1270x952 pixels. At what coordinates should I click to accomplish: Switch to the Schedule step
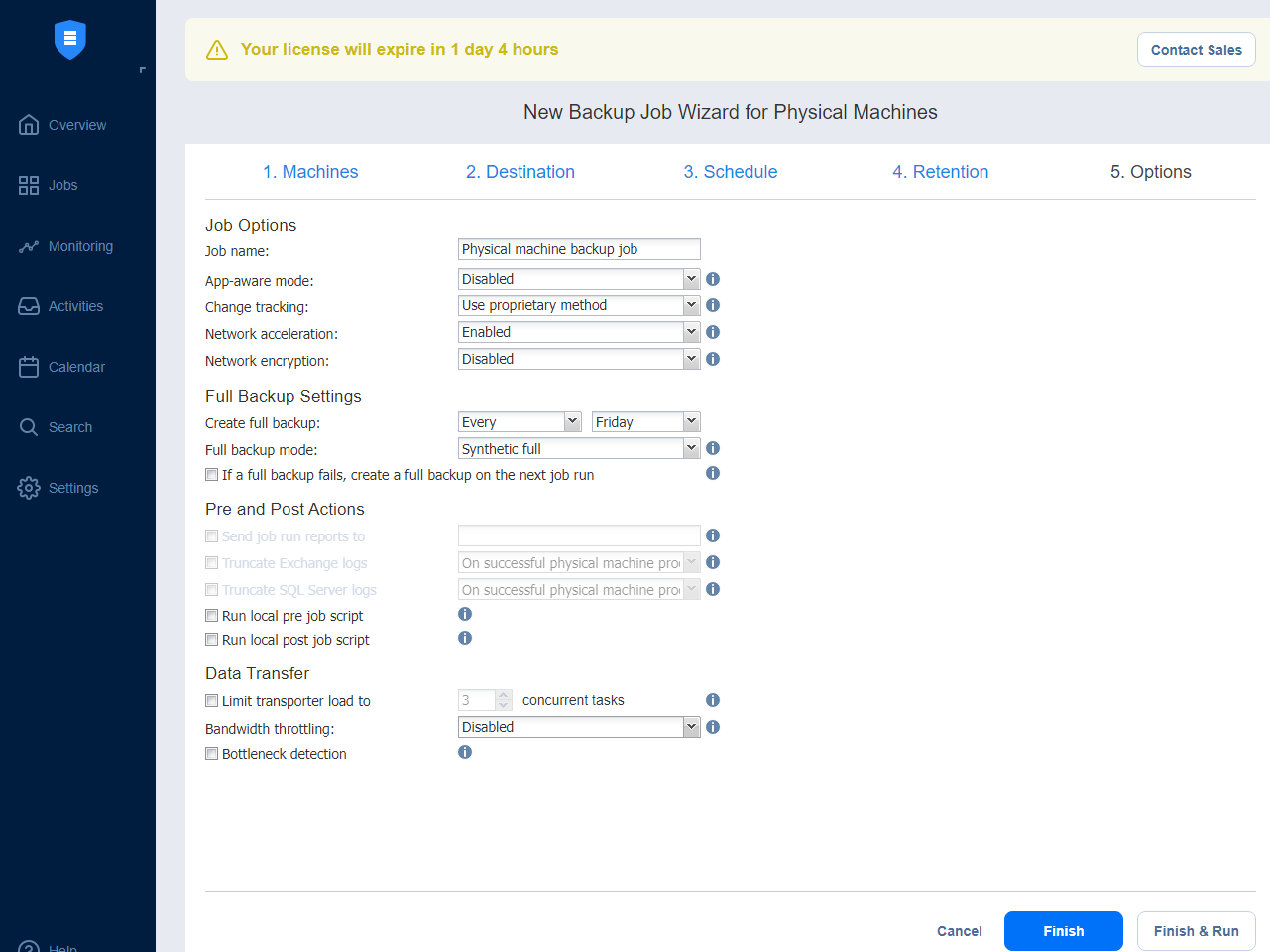[x=731, y=171]
